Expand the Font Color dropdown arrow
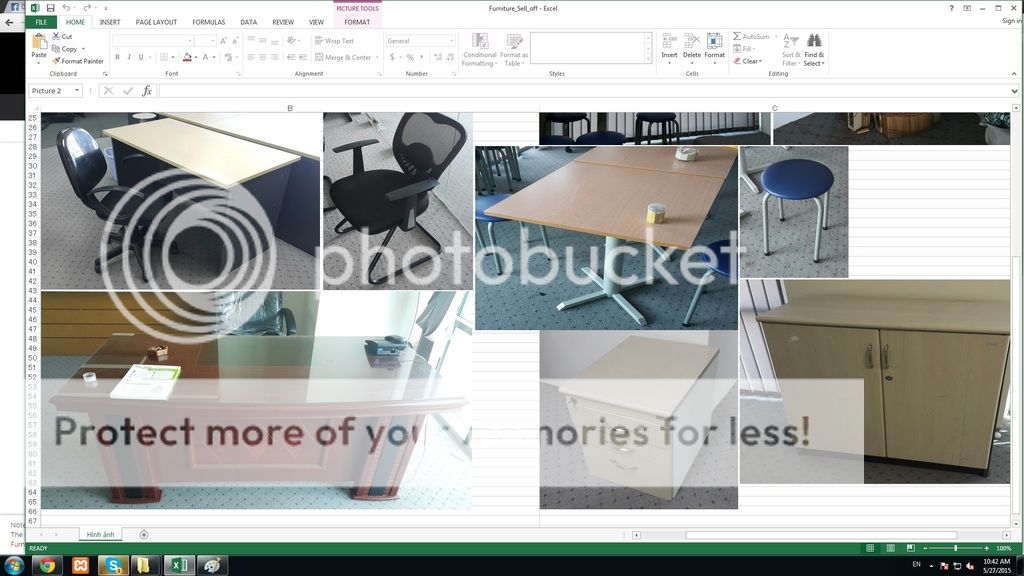Image resolution: width=1024 pixels, height=576 pixels. coord(214,57)
